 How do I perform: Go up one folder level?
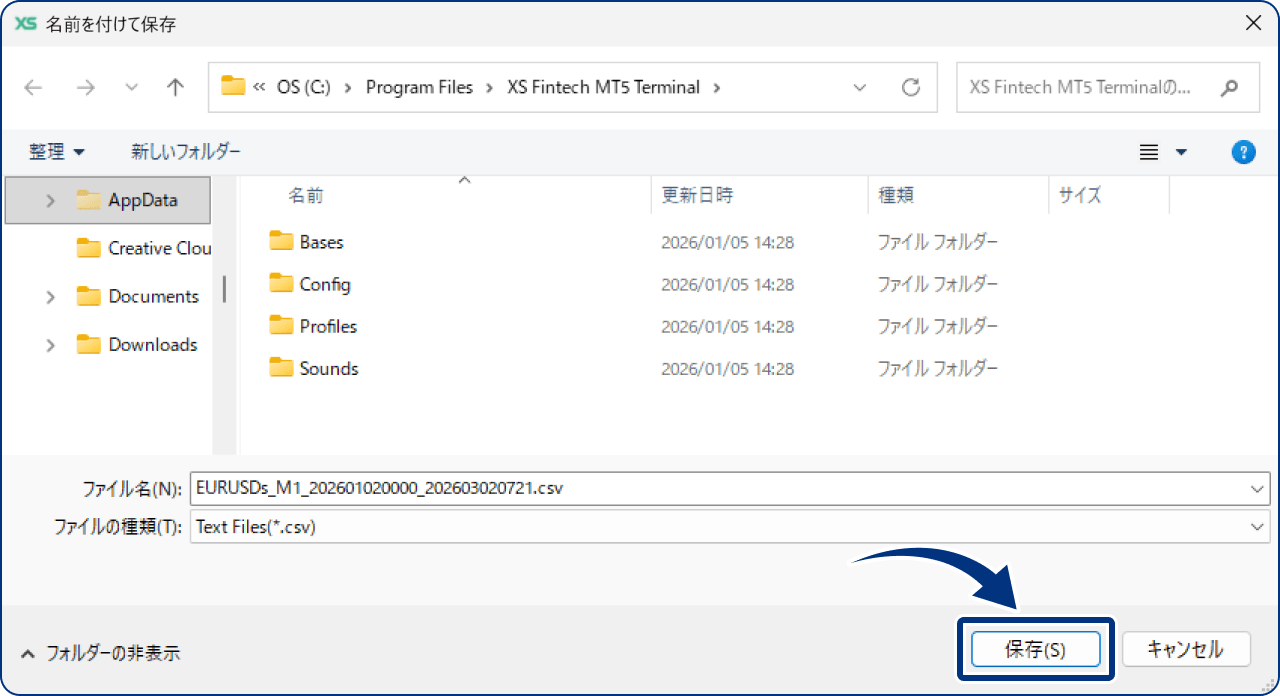click(x=175, y=88)
